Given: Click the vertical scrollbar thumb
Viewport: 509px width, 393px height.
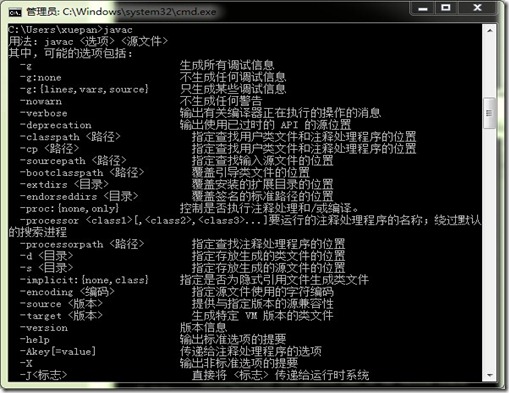Looking at the screenshot, I should 489,113.
